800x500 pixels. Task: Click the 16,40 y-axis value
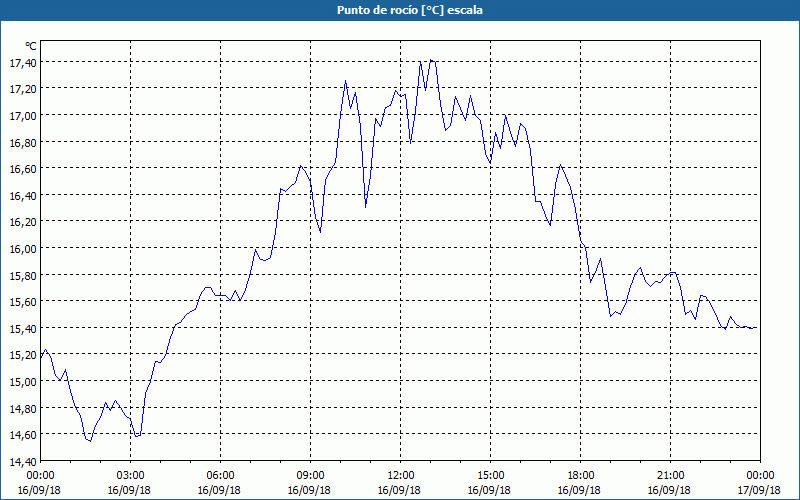23,195
